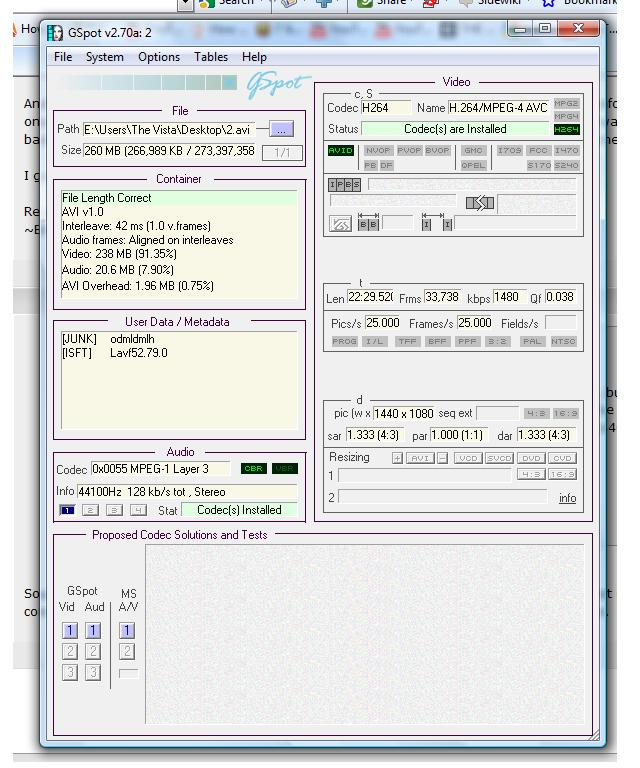
Task: Click the DVD resize preset button
Action: (x=531, y=458)
